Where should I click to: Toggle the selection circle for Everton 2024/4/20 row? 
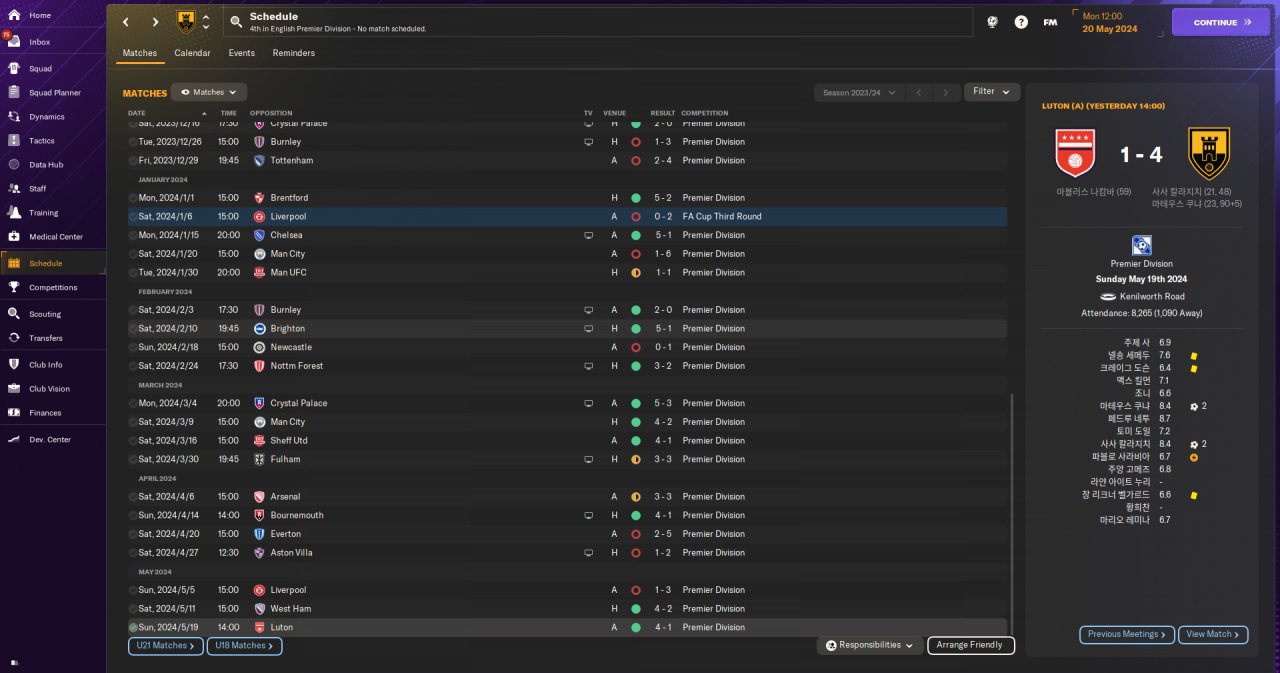(x=133, y=534)
